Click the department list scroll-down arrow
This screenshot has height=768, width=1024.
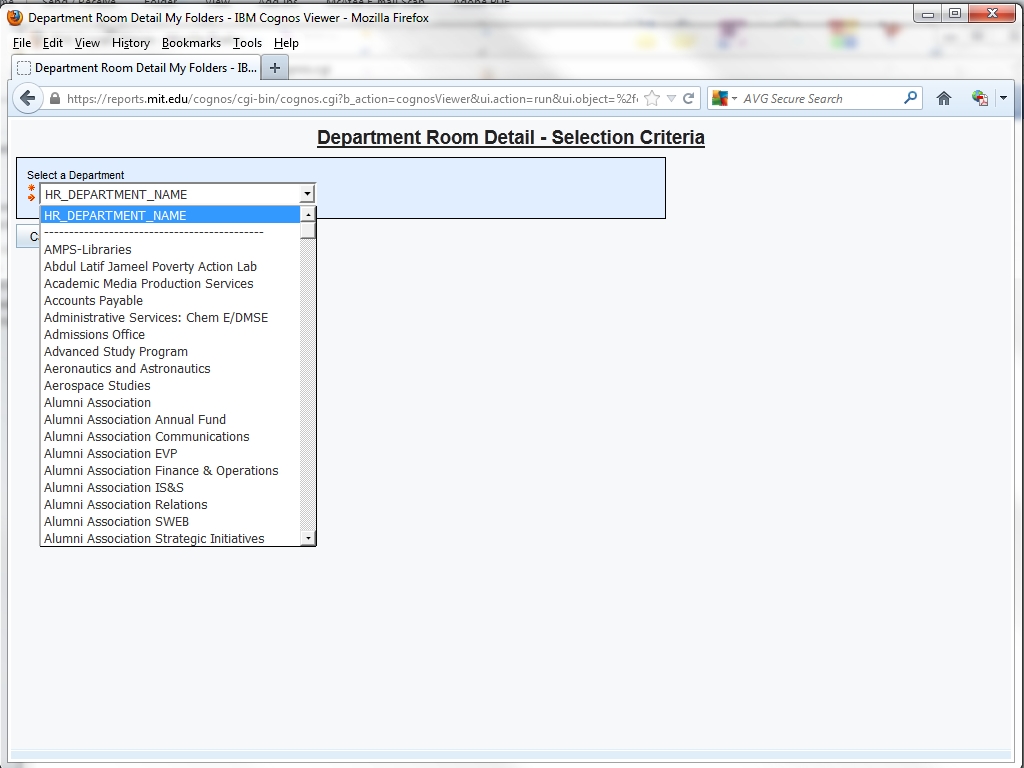308,538
